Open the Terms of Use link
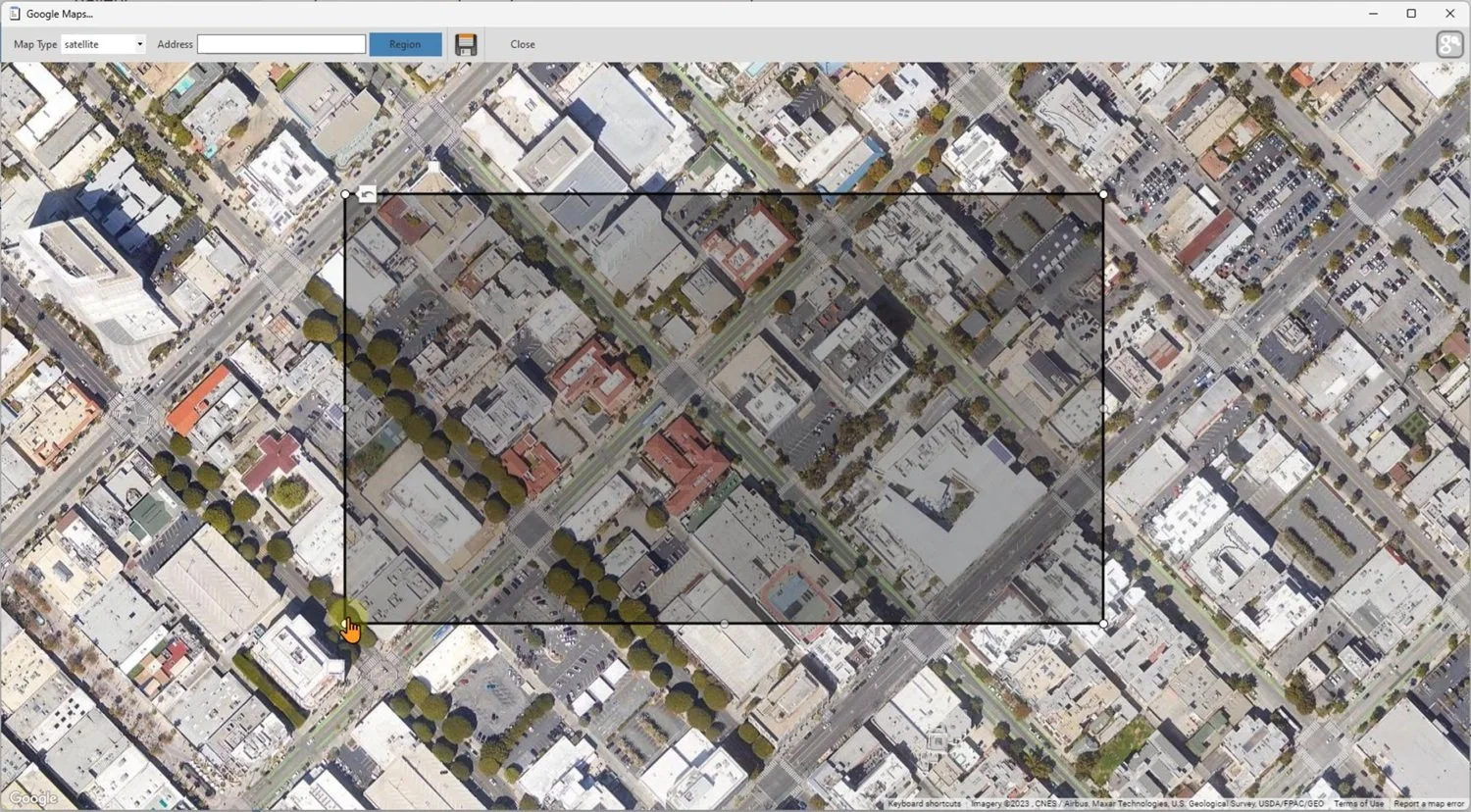Screen dimensions: 1471x812 (1358, 804)
